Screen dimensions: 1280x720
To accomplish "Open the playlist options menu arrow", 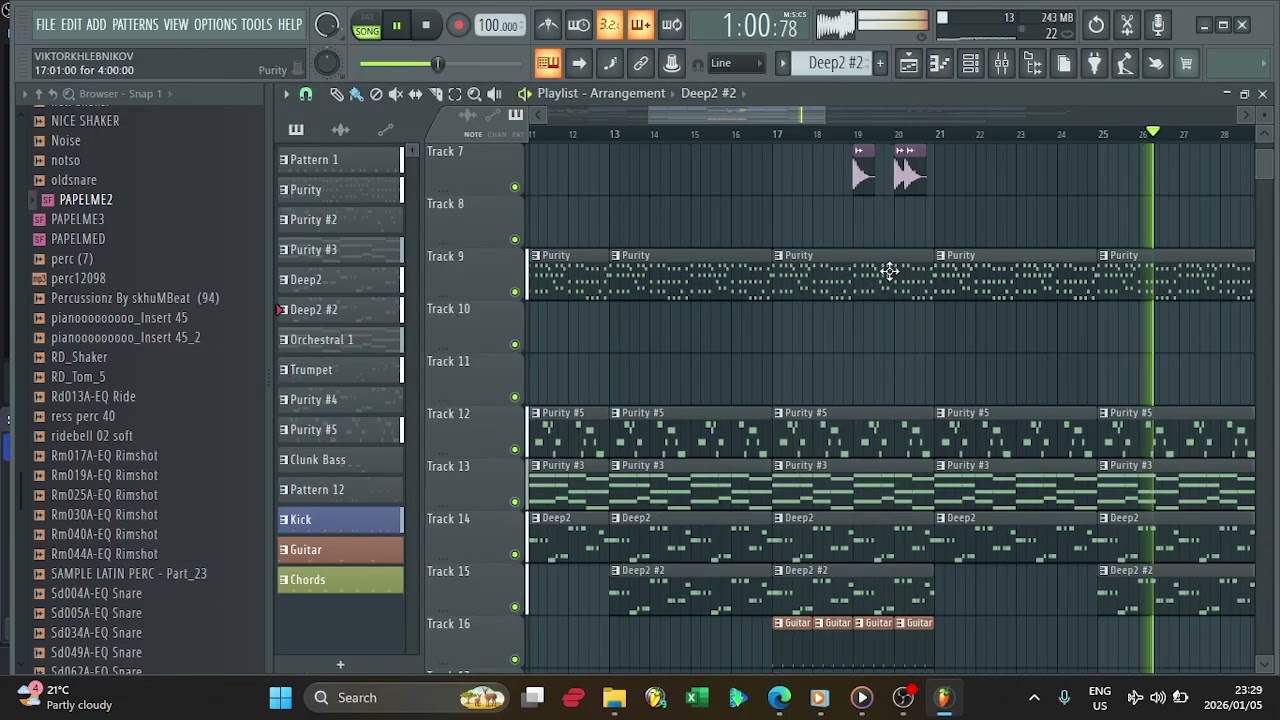I will (x=286, y=94).
